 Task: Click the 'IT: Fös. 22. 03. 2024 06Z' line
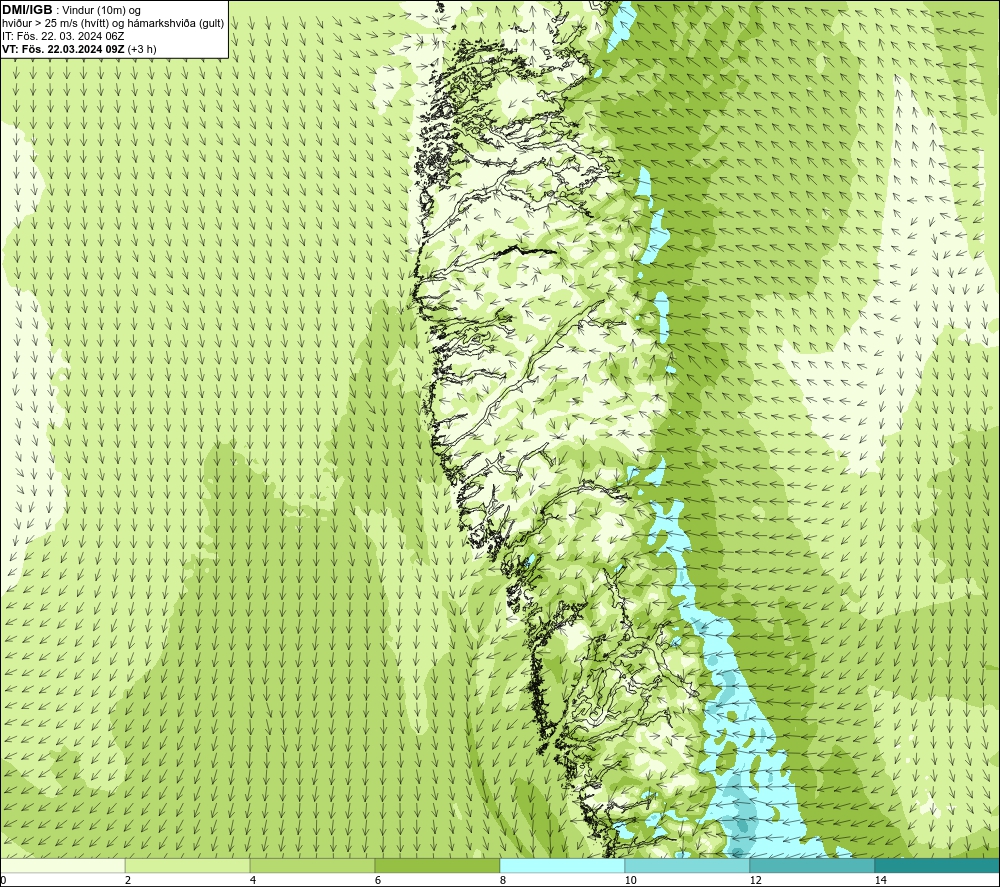point(63,36)
